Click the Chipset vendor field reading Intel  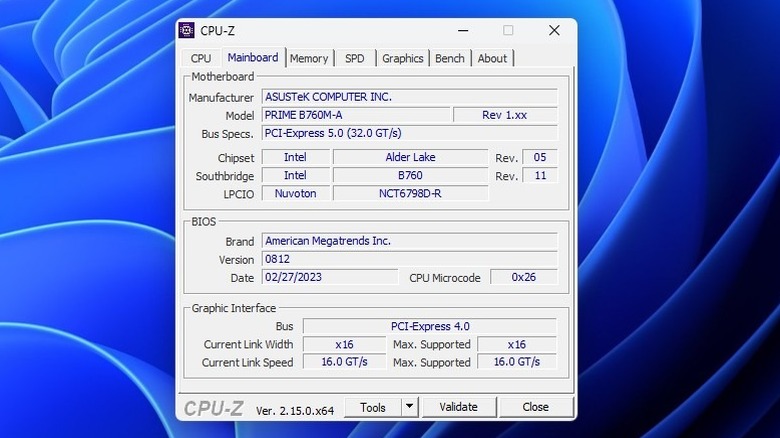pyautogui.click(x=295, y=157)
